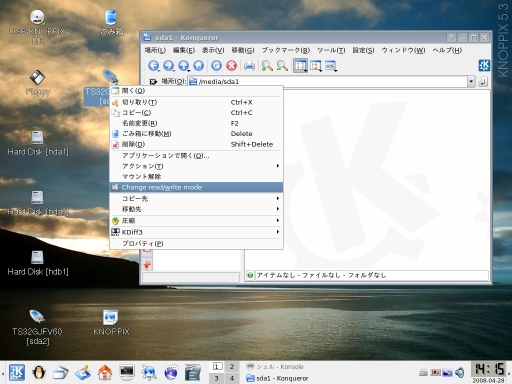Image resolution: width=512 pixels, height=384 pixels.
Task: Open the USB-KNOPPIX desktop icon
Action: point(37,27)
